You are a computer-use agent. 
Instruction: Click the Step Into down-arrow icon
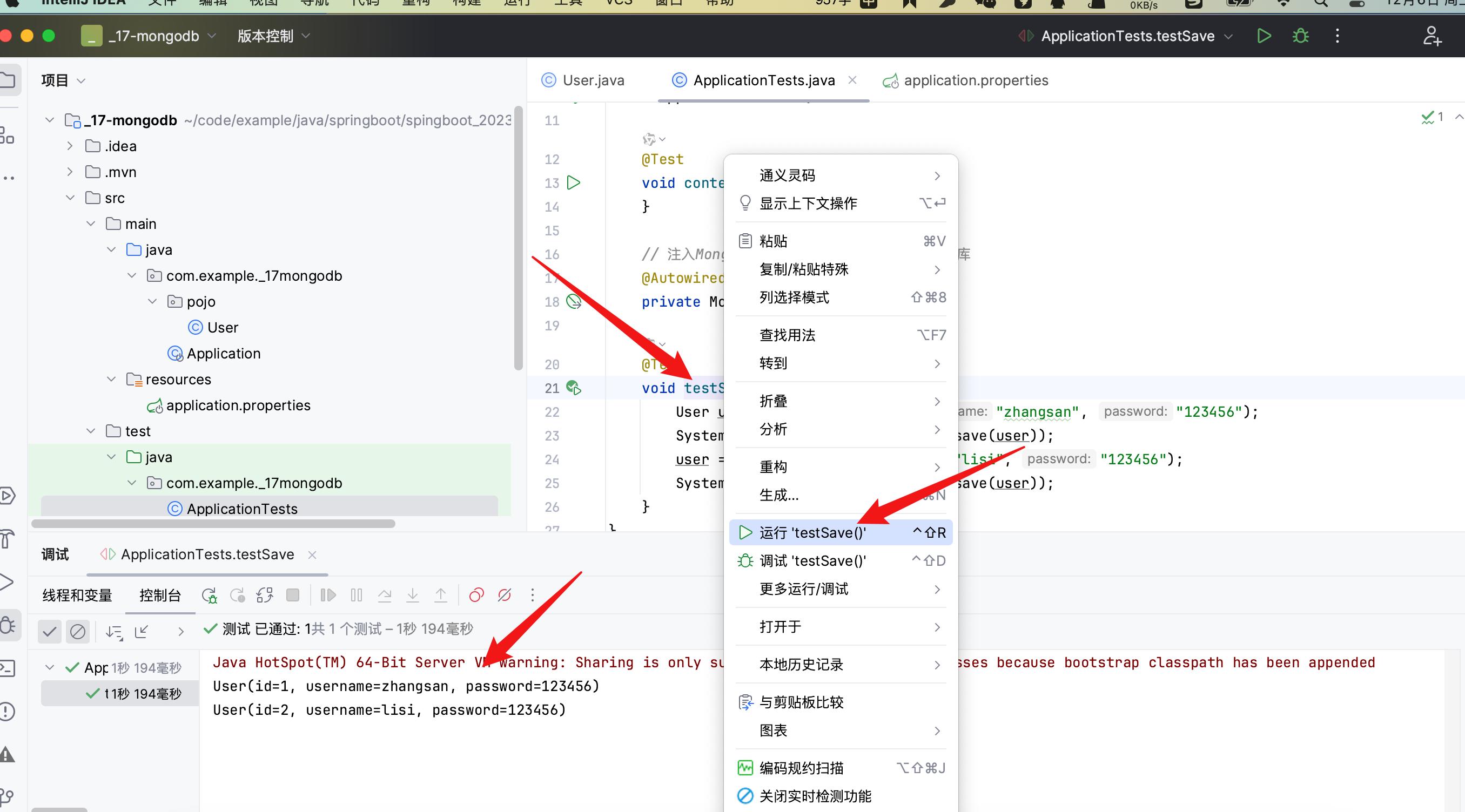click(x=412, y=595)
